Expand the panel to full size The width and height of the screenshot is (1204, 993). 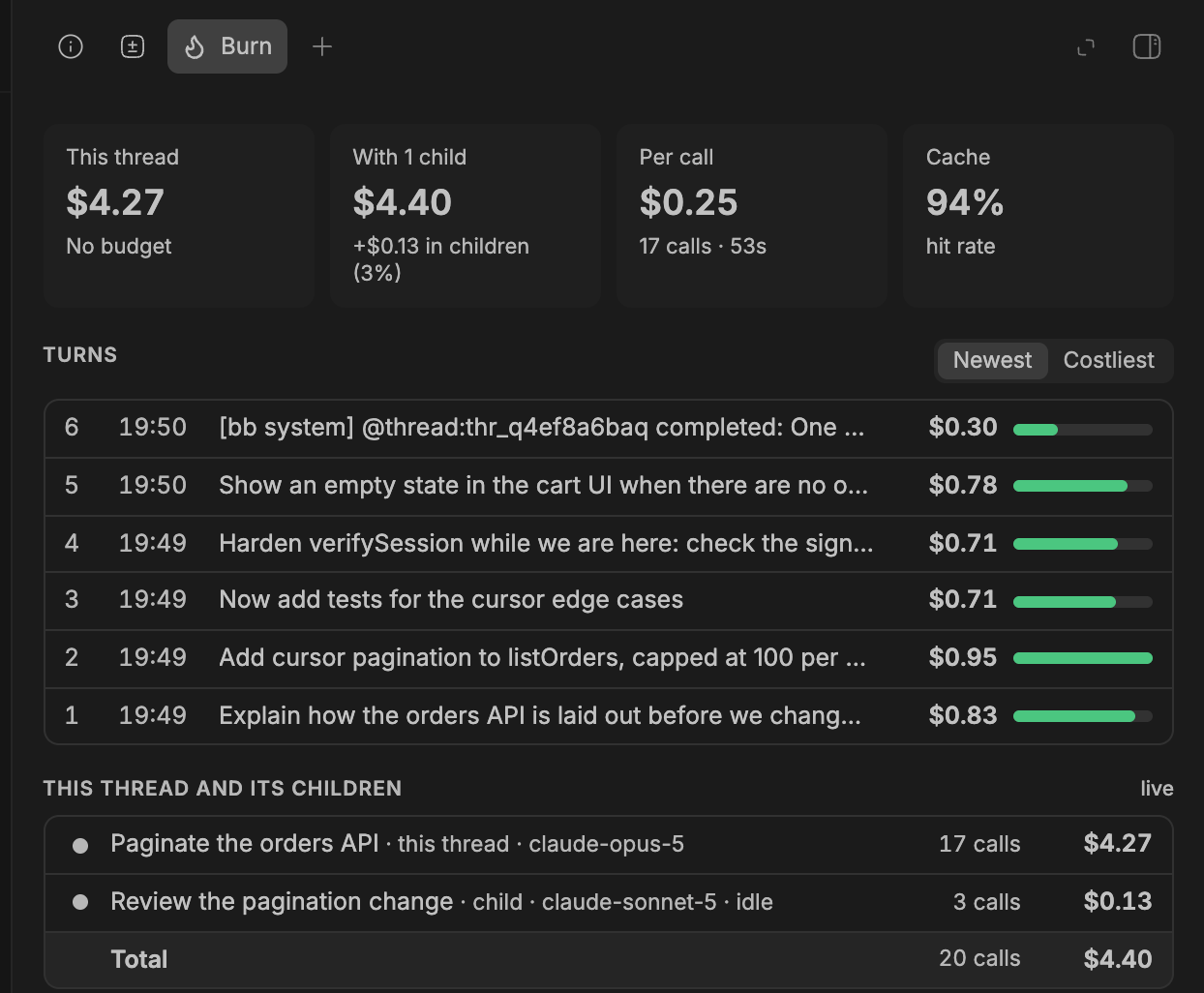coord(1086,46)
